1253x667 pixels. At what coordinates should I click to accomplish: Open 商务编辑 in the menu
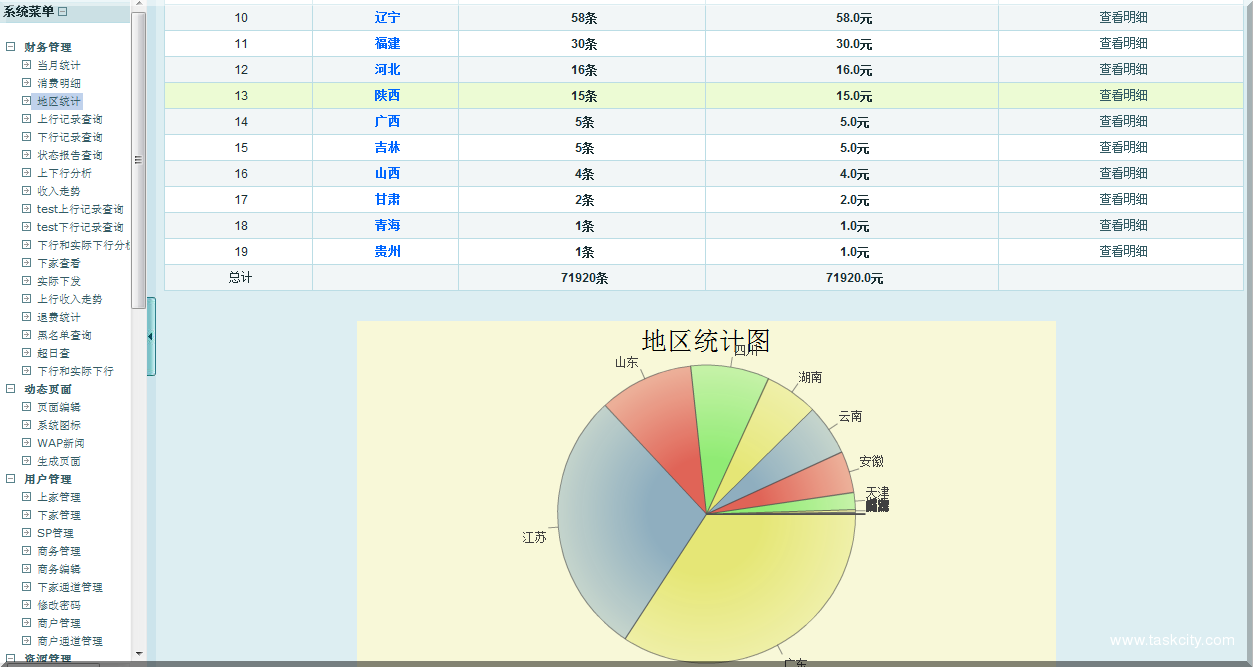59,569
